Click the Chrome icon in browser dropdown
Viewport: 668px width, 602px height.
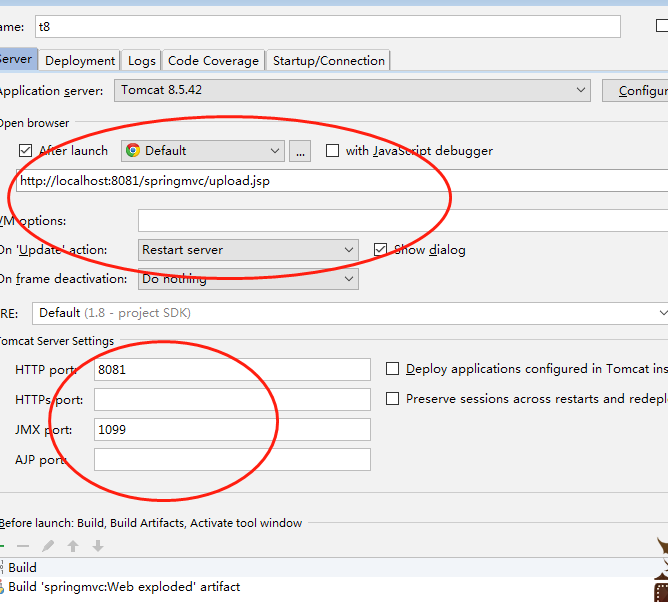point(133,150)
